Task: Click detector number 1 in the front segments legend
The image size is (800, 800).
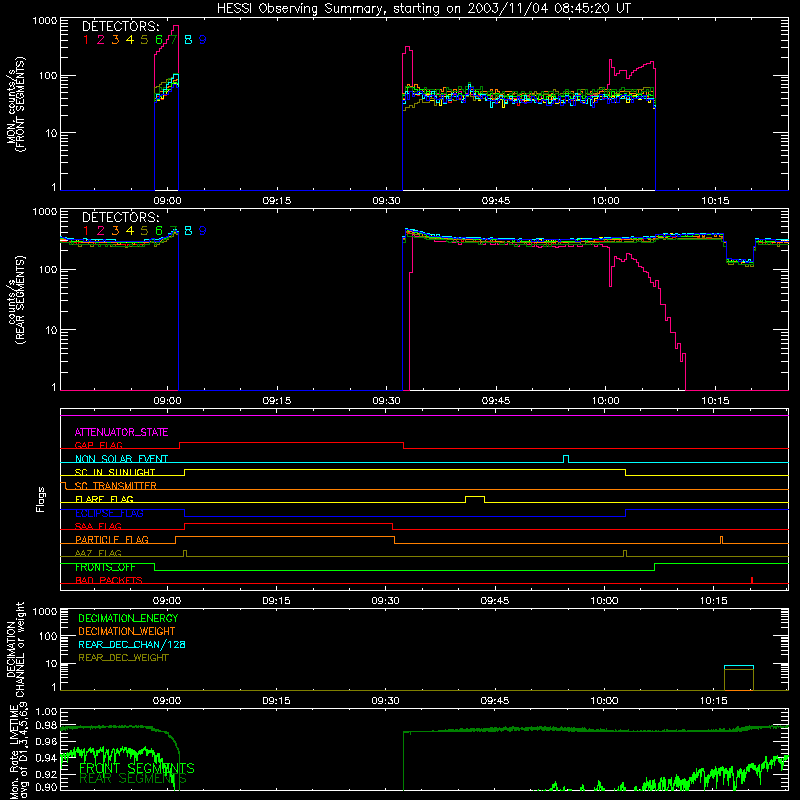Action: (86, 40)
